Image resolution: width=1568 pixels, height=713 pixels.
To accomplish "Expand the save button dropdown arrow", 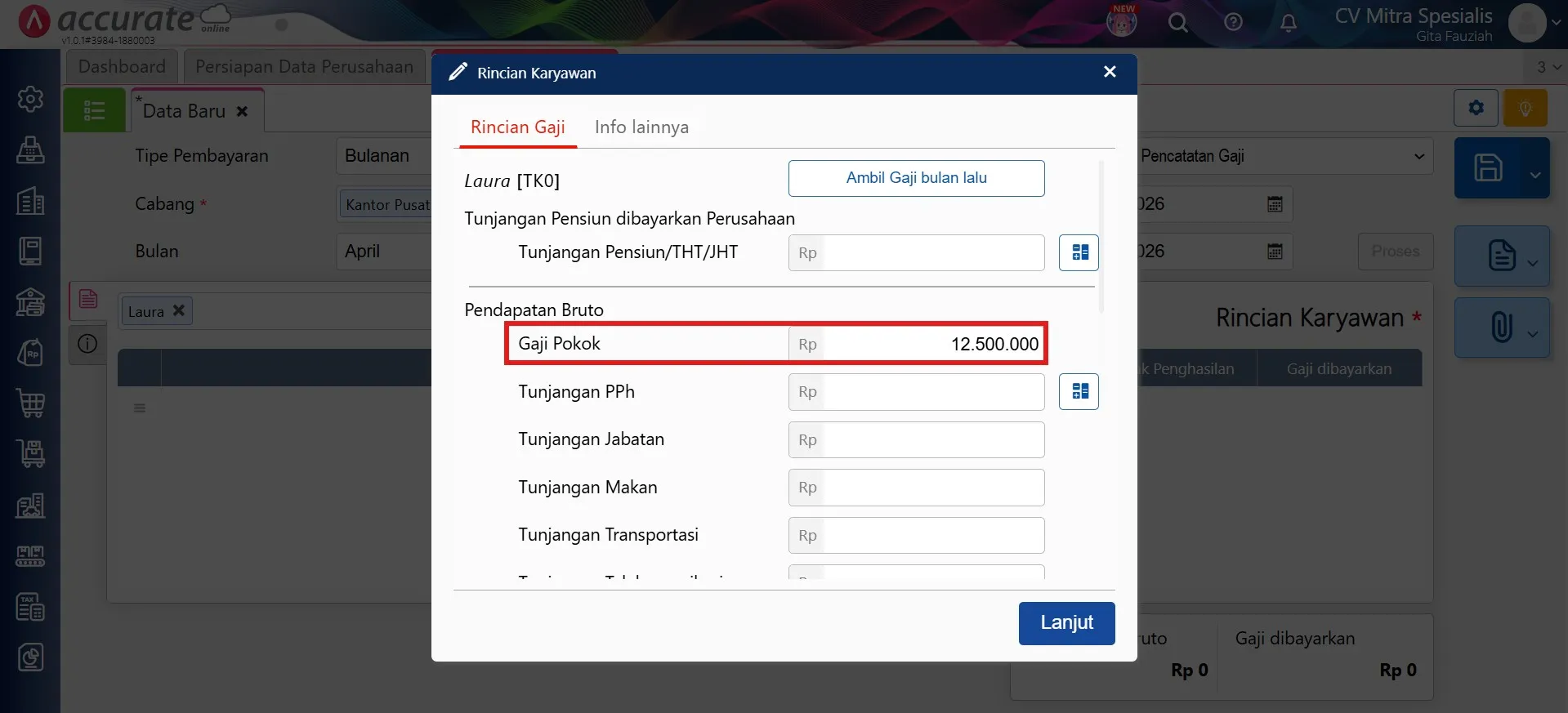I will click(x=1535, y=175).
